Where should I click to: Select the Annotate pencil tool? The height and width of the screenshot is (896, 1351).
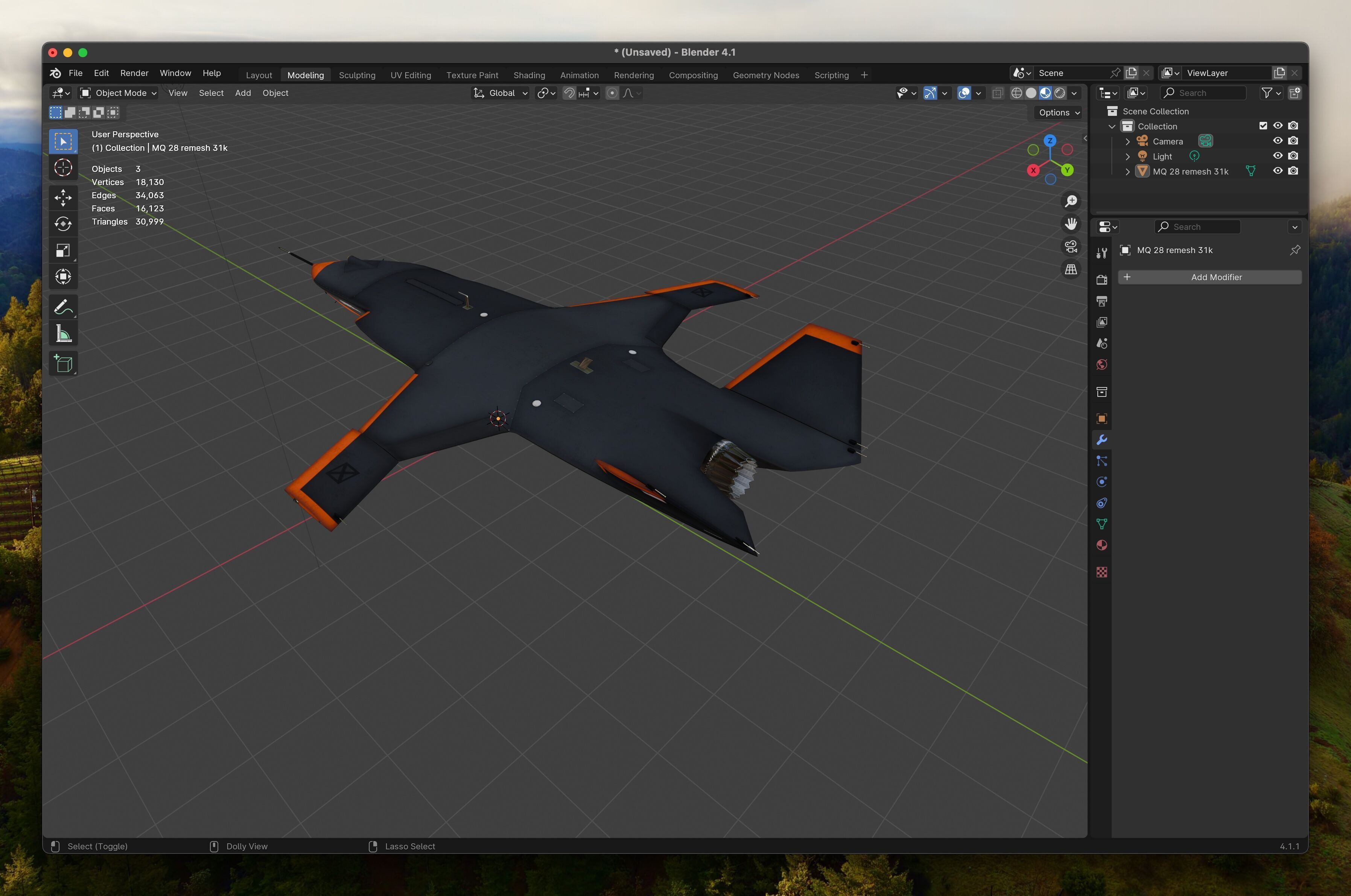pos(63,307)
